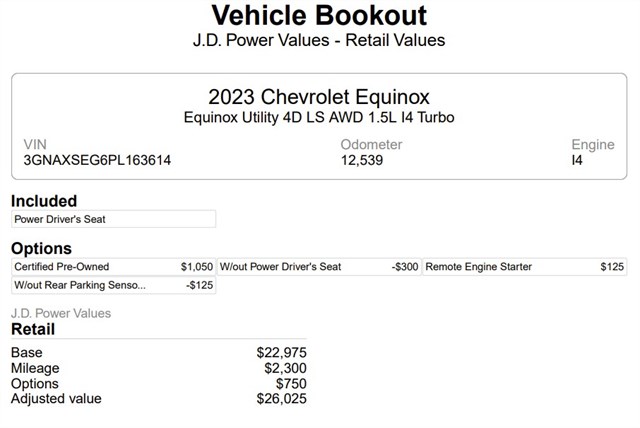This screenshot has width=640, height=428.
Task: Select the Mileage adjustment $2,300
Action: [285, 368]
